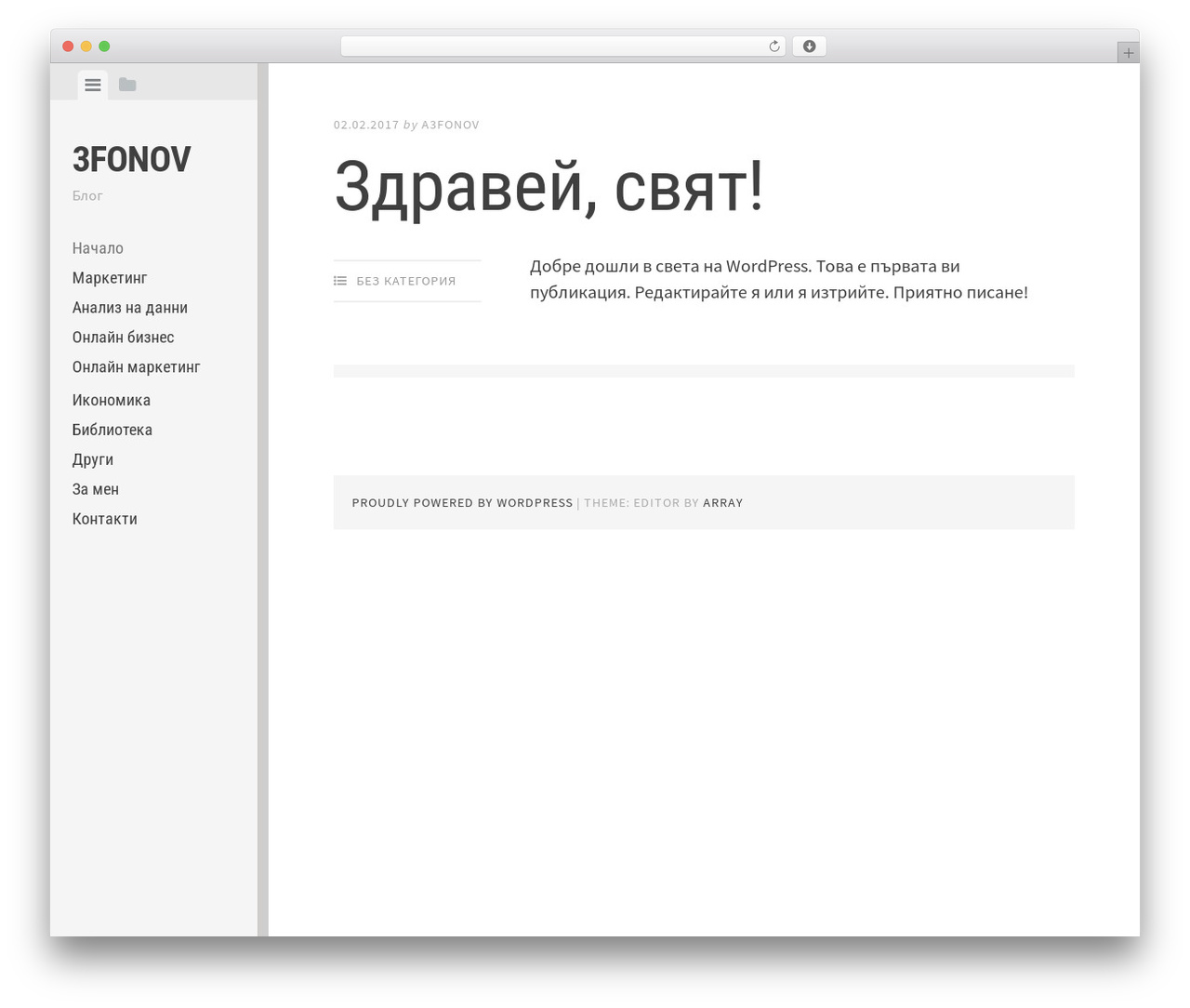1190x1008 pixels.
Task: Reload page using the refresh icon
Action: [773, 46]
